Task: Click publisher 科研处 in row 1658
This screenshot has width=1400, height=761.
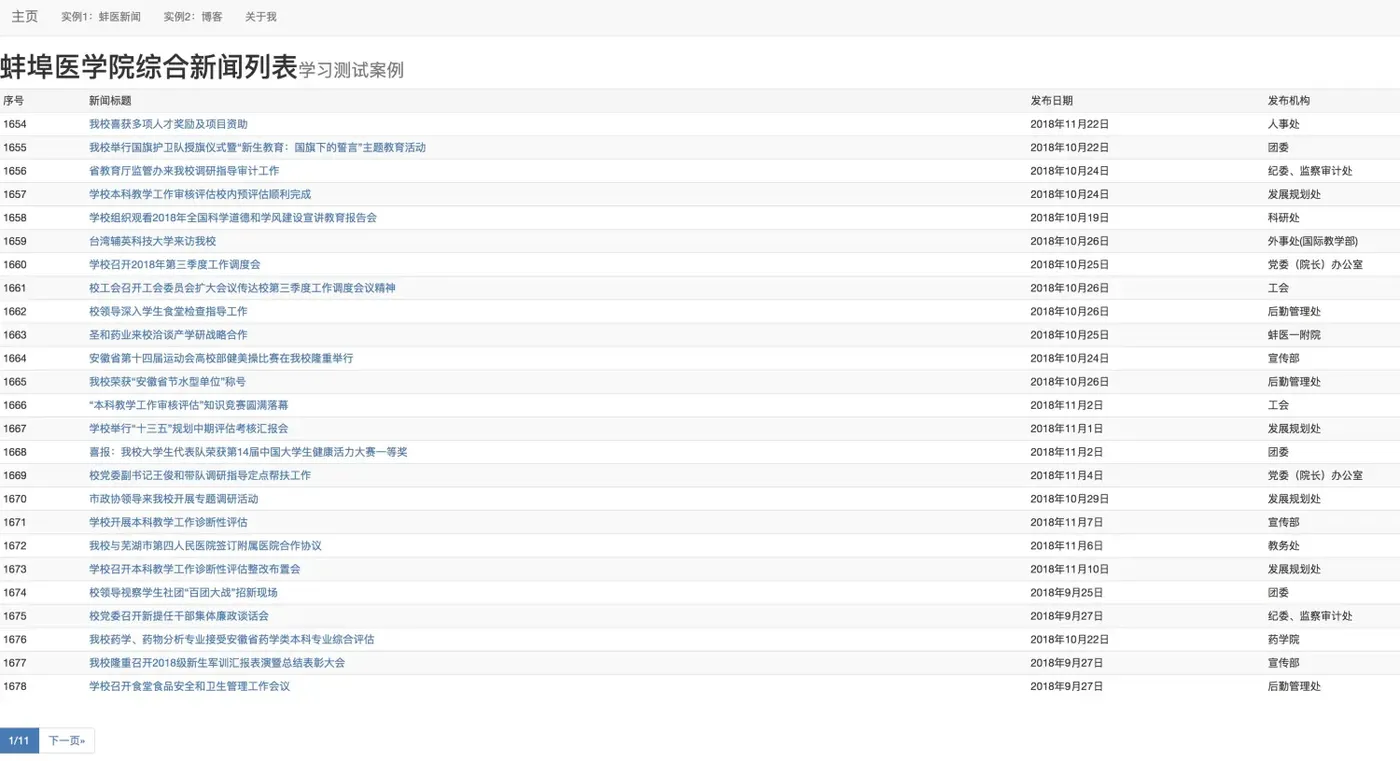Action: coord(1284,218)
